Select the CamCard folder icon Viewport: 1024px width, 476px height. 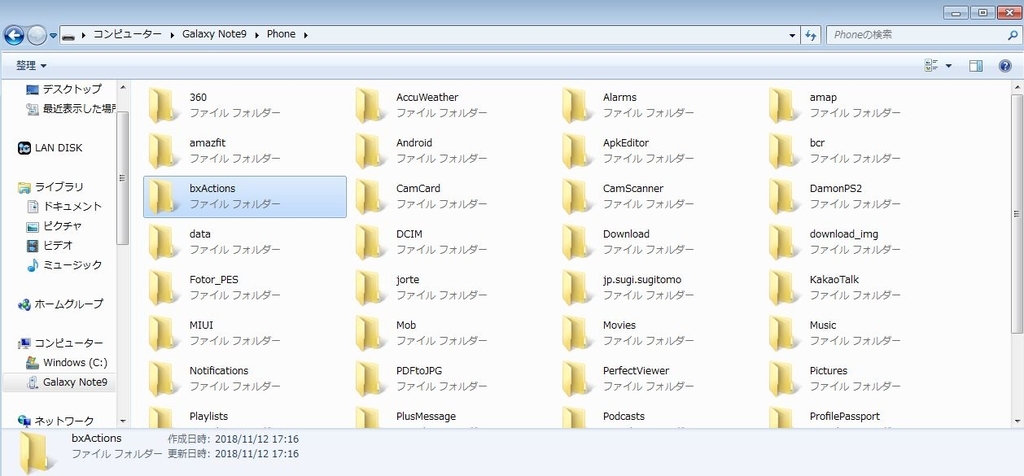pyautogui.click(x=370, y=196)
